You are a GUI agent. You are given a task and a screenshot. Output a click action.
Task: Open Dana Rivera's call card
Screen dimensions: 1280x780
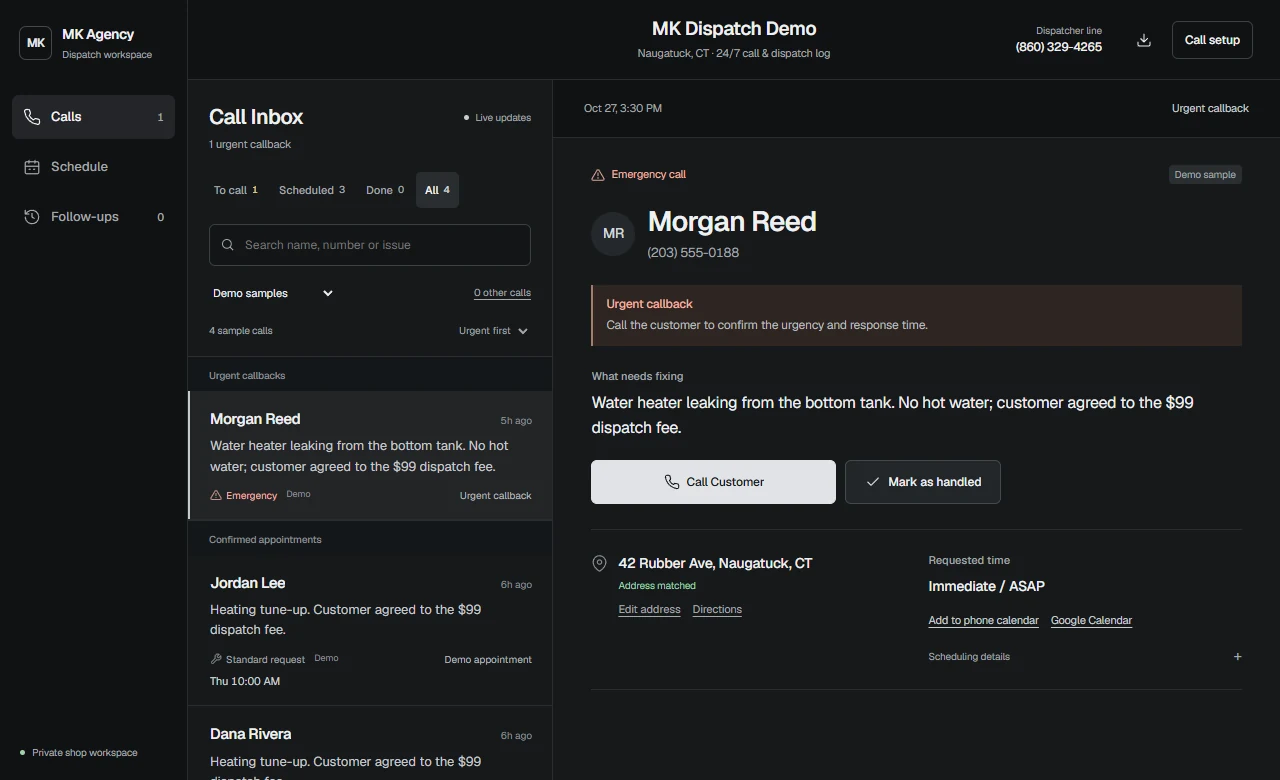tap(370, 744)
